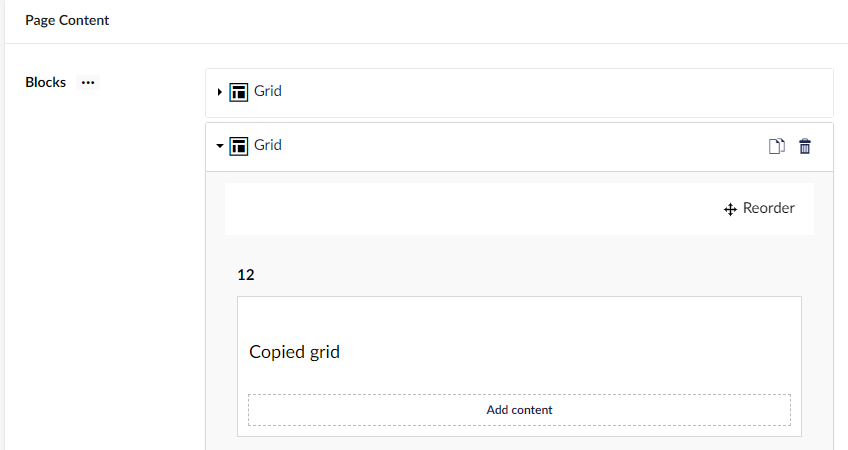Click the Blocks property label
The width and height of the screenshot is (848, 450).
tap(45, 82)
